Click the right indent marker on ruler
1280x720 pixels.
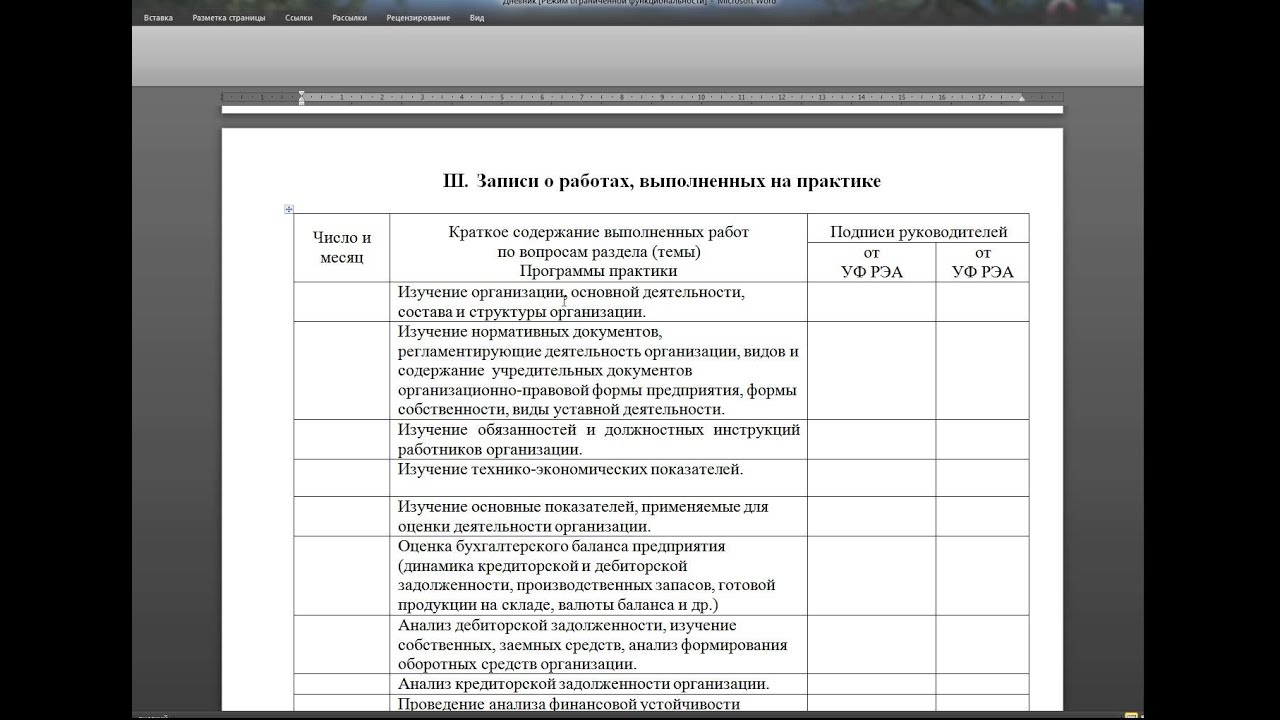pos(1021,100)
